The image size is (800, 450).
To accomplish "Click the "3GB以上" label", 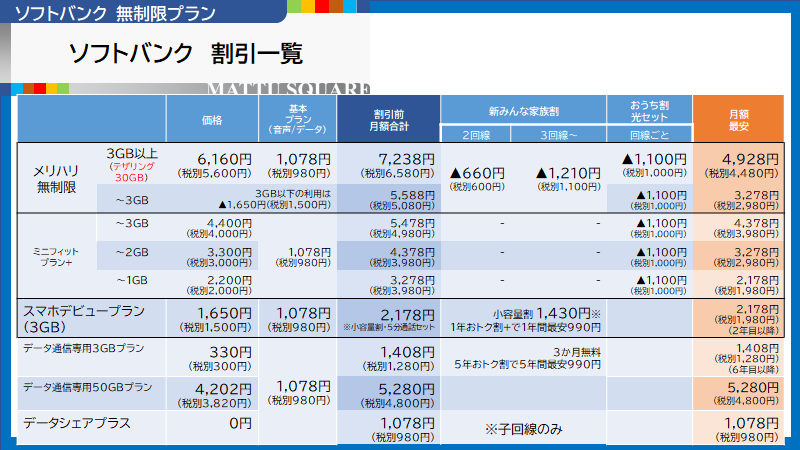I will [x=132, y=154].
